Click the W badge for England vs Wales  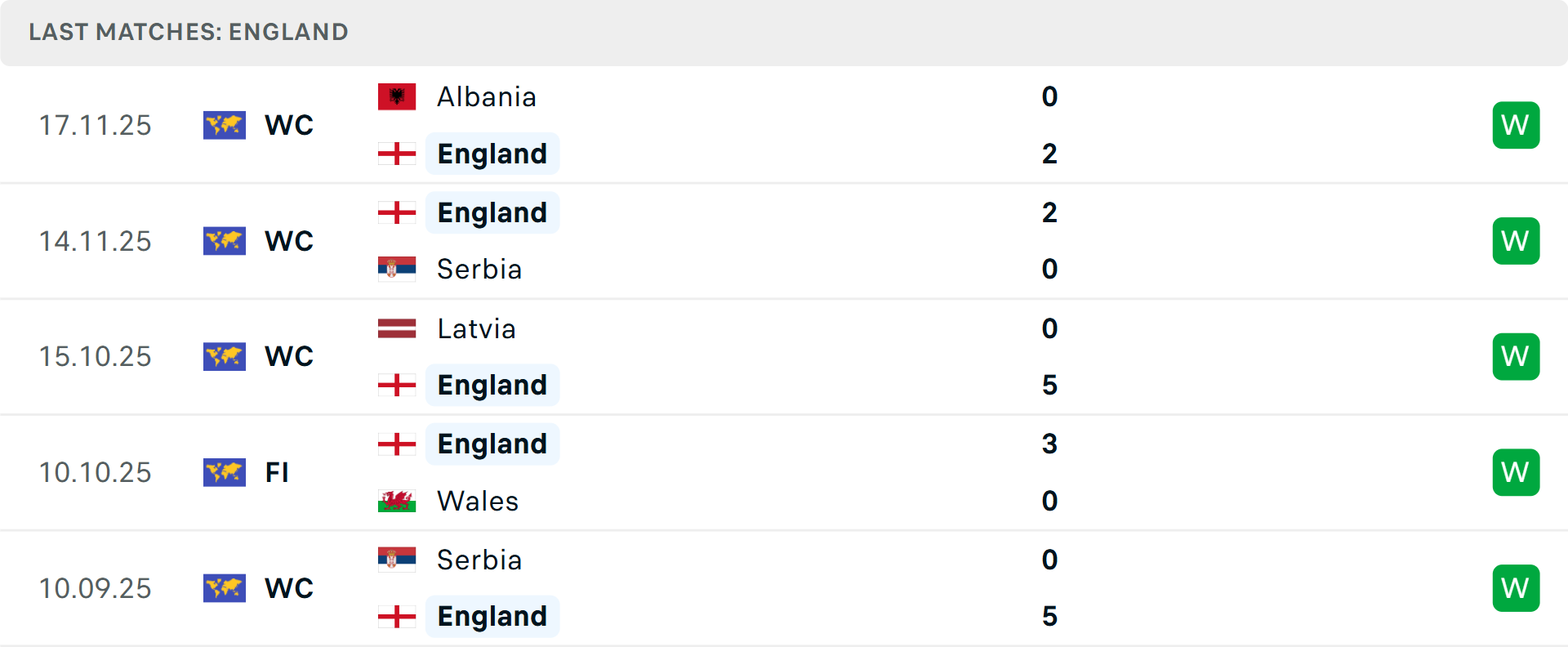pos(1516,472)
